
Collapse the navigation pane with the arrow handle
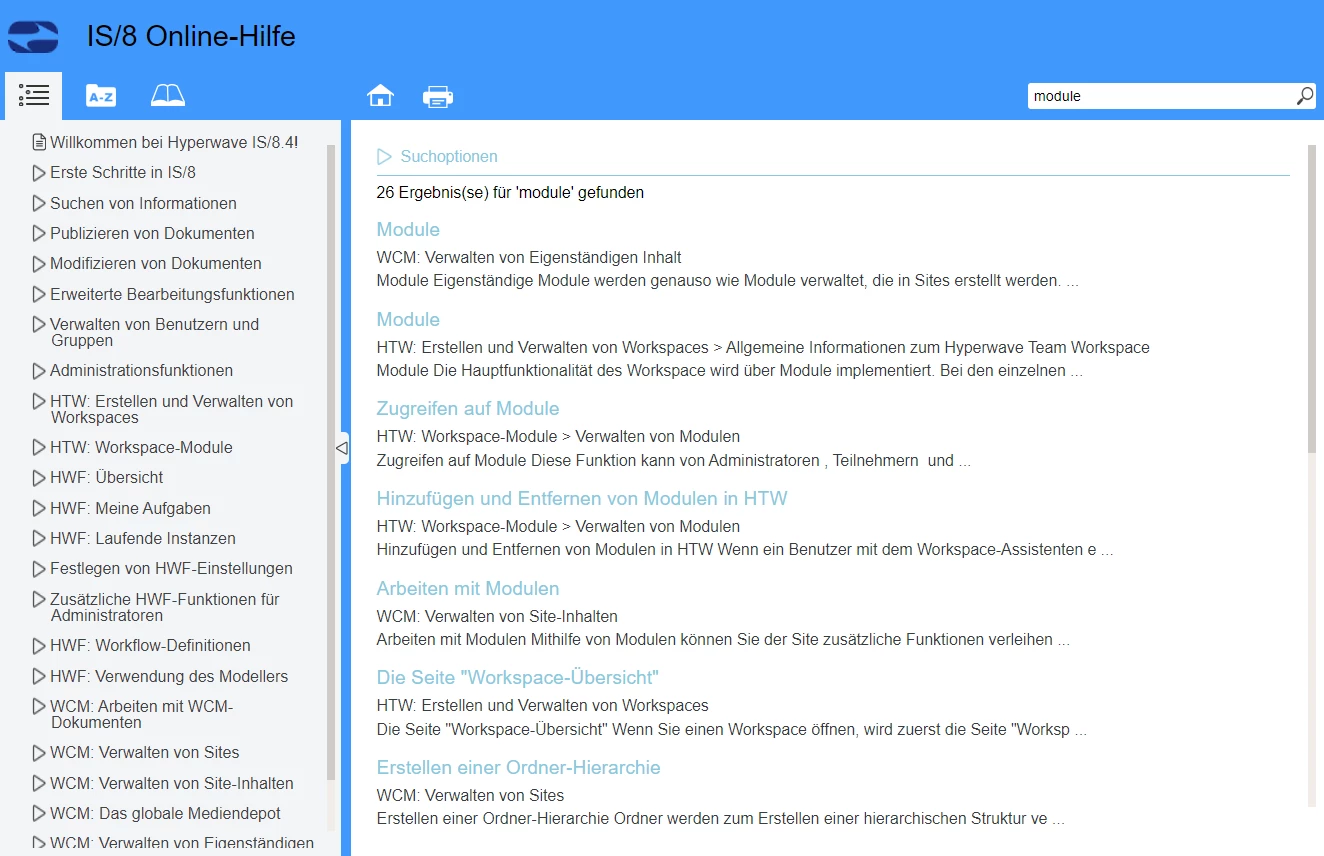tap(342, 448)
